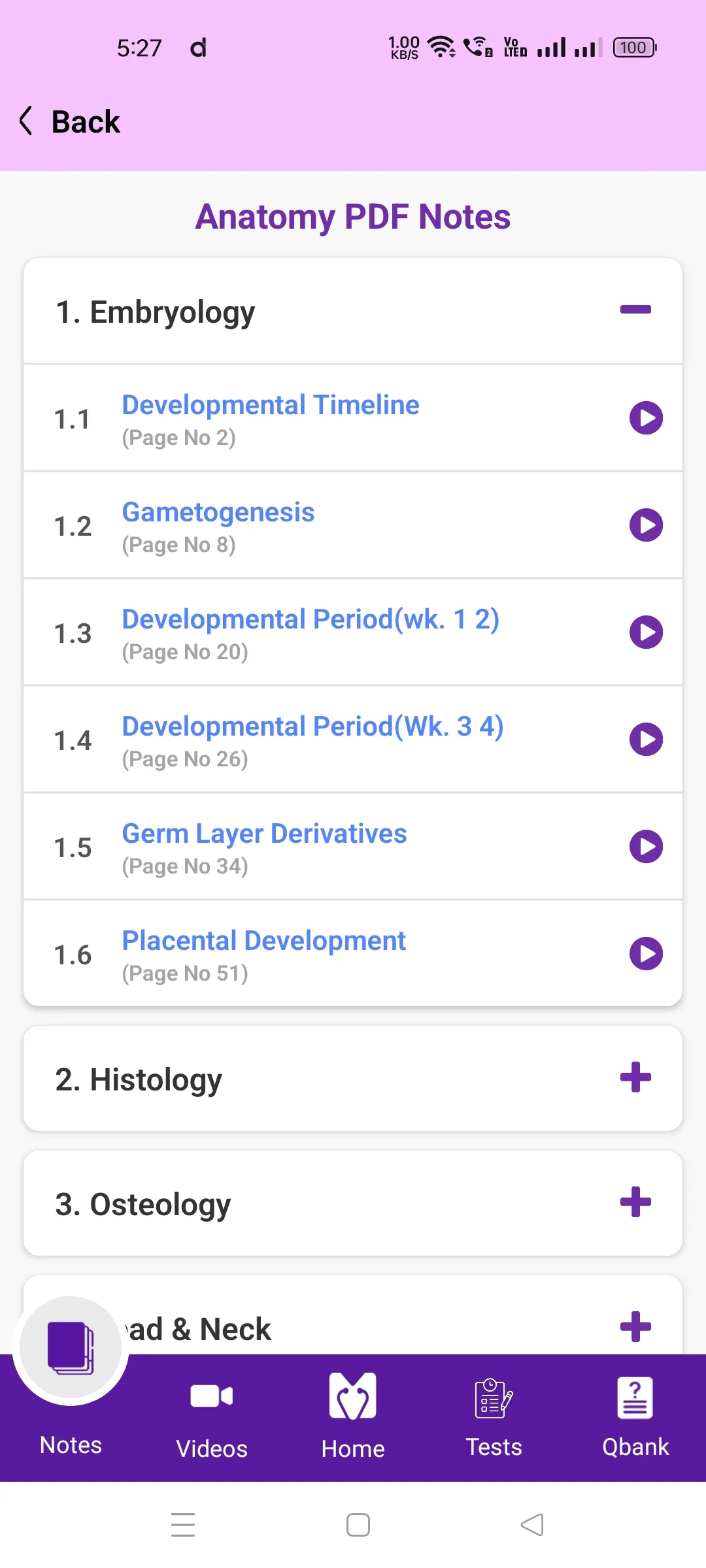Collapse the Embryology section minus icon
This screenshot has height=1568, width=706.
pyautogui.click(x=635, y=310)
